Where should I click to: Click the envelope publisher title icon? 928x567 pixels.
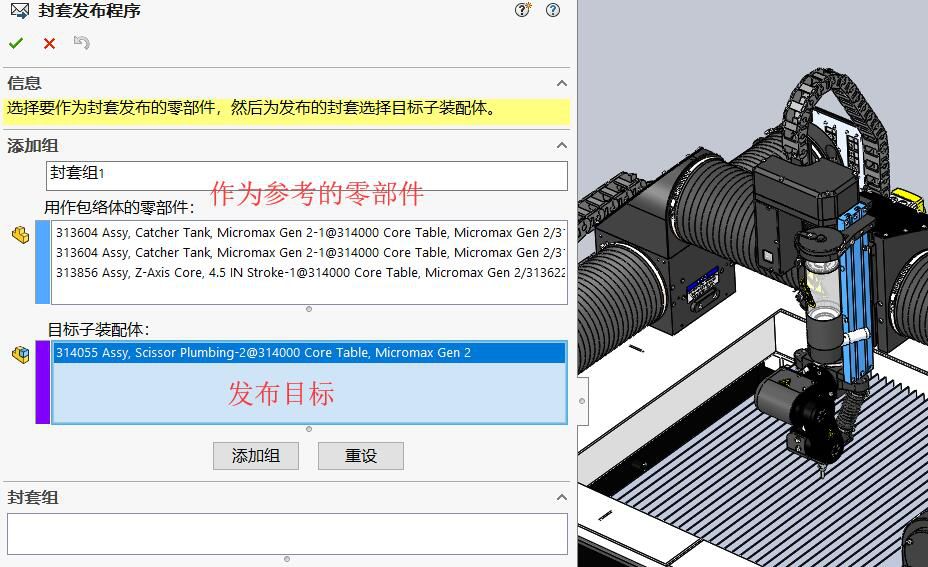(20, 11)
